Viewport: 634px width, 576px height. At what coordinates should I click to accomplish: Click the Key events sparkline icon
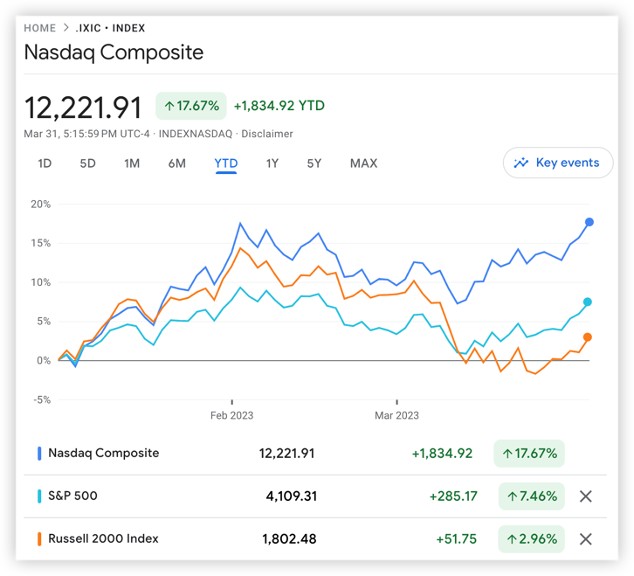point(521,163)
